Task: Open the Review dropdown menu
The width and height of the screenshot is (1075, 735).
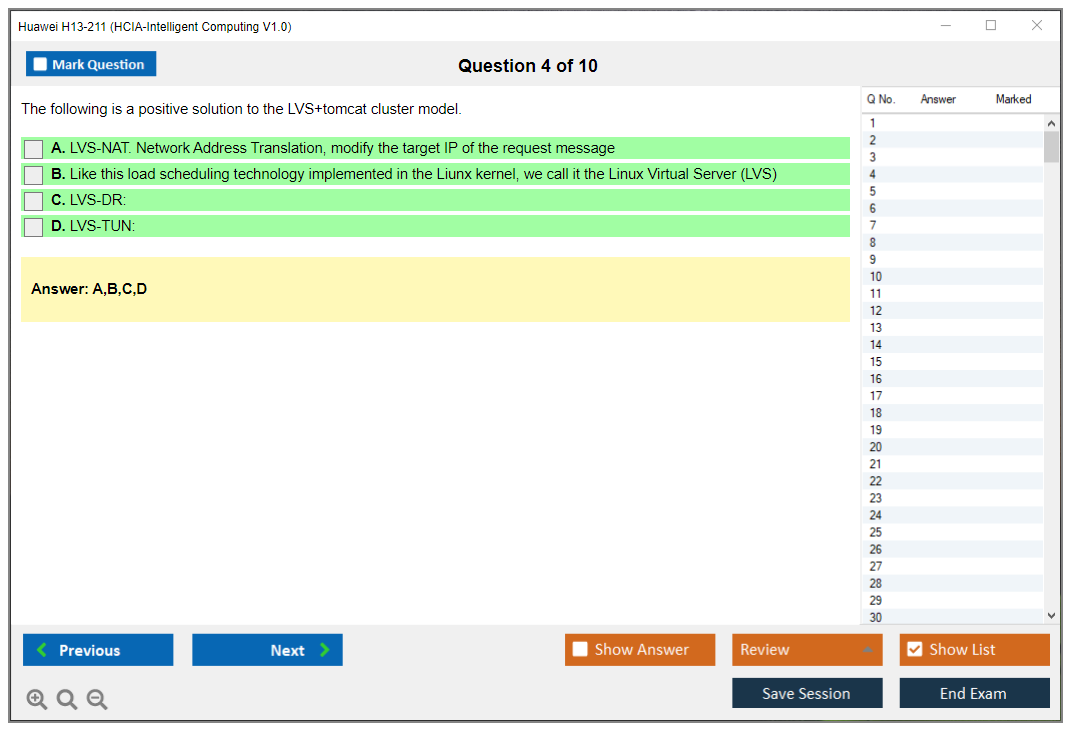Action: pos(807,650)
